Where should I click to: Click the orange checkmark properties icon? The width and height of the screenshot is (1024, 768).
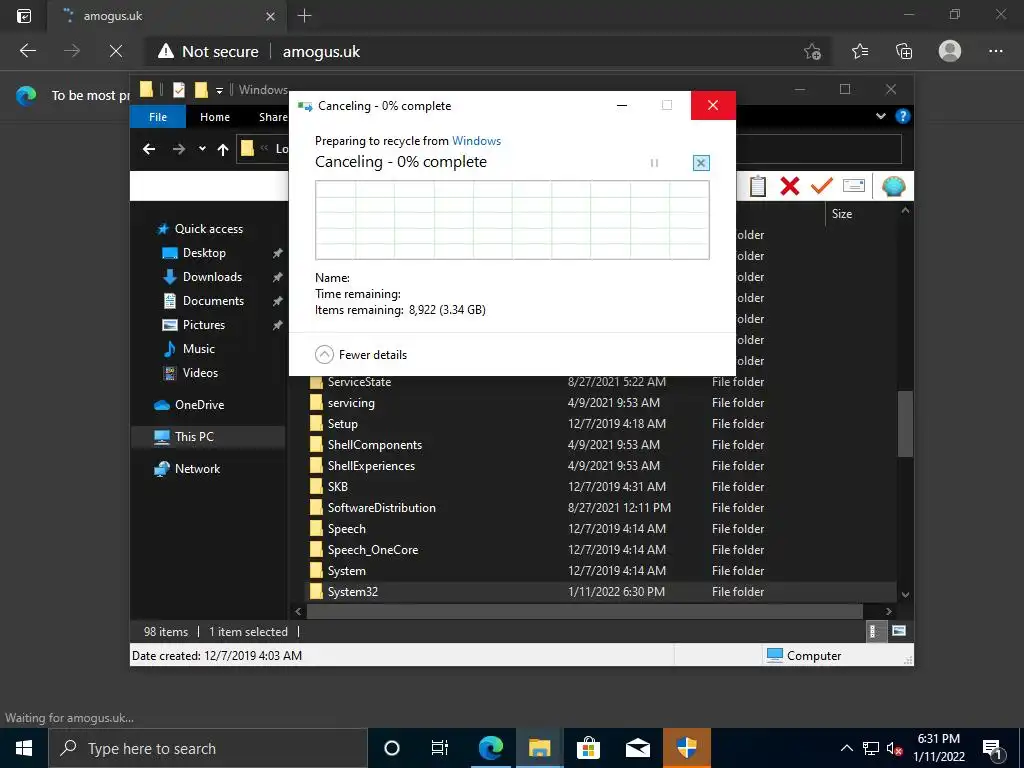click(822, 187)
